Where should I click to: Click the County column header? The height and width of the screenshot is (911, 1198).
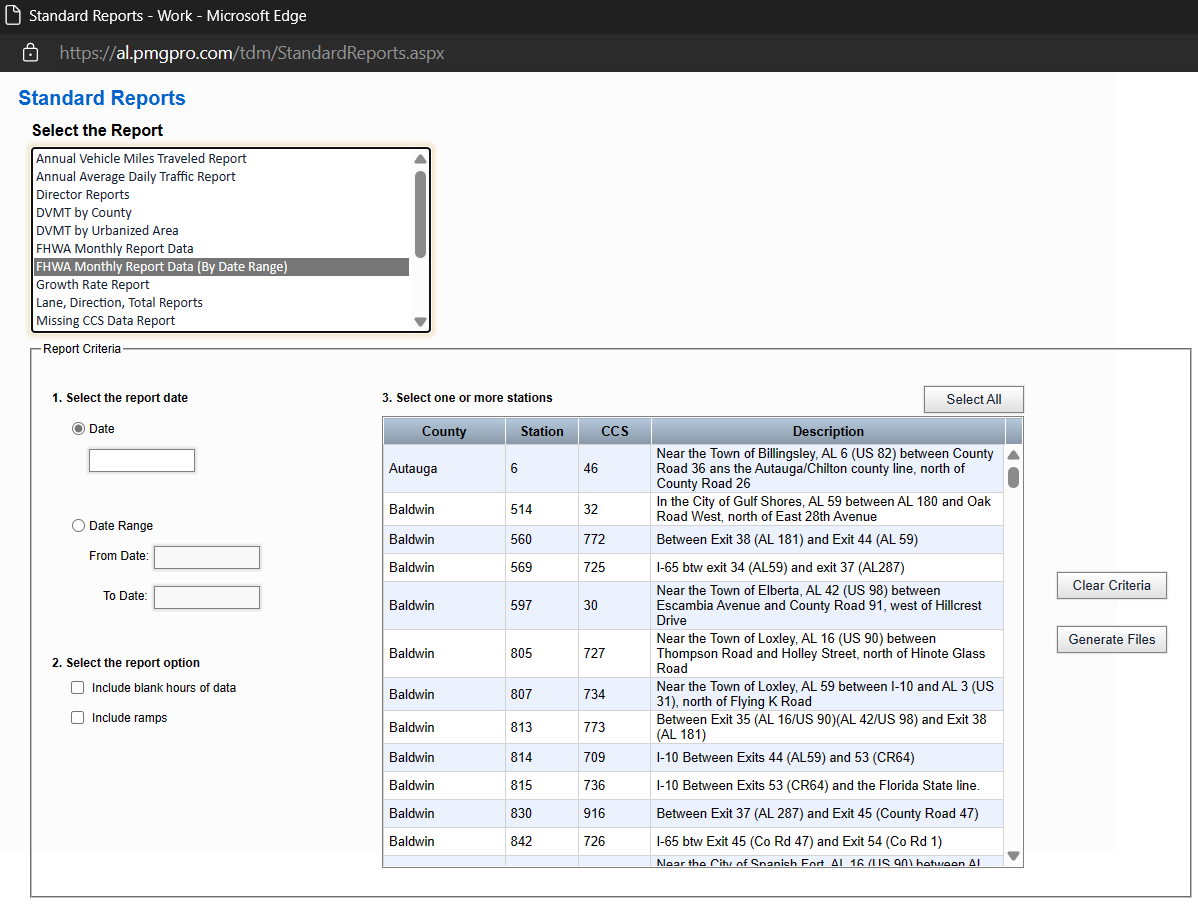[444, 431]
